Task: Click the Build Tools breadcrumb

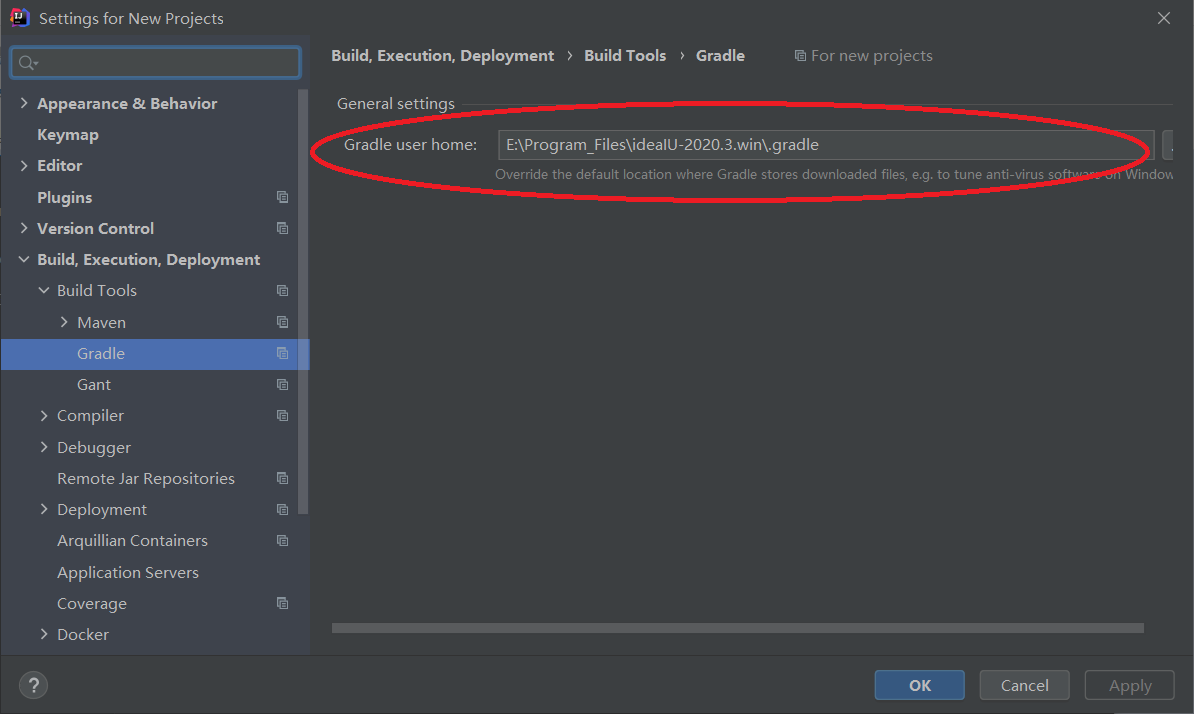Action: point(625,55)
